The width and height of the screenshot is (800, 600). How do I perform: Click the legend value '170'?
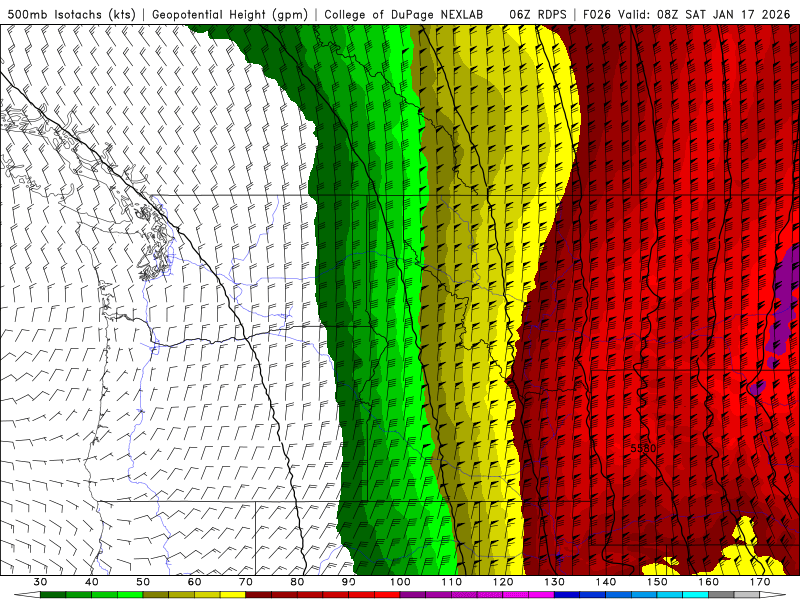tap(760, 582)
